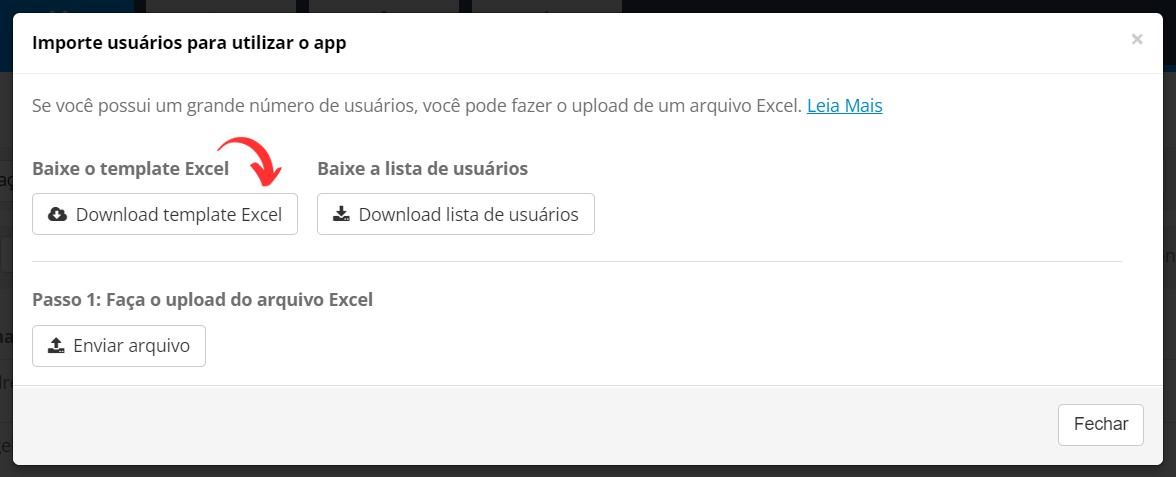Click the Baixe o template Excel heading
Image resolution: width=1176 pixels, height=477 pixels.
(x=130, y=169)
